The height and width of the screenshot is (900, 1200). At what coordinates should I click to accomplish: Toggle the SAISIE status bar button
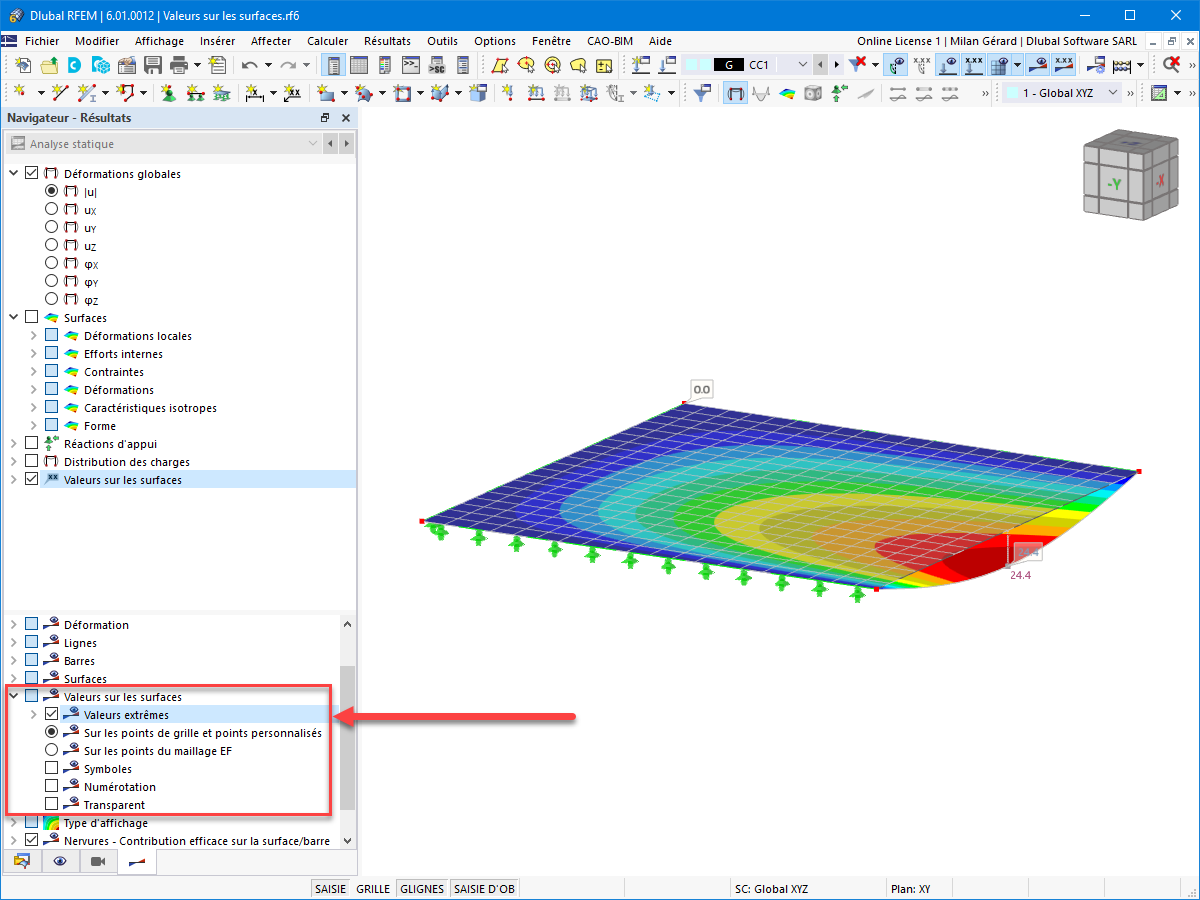click(331, 889)
